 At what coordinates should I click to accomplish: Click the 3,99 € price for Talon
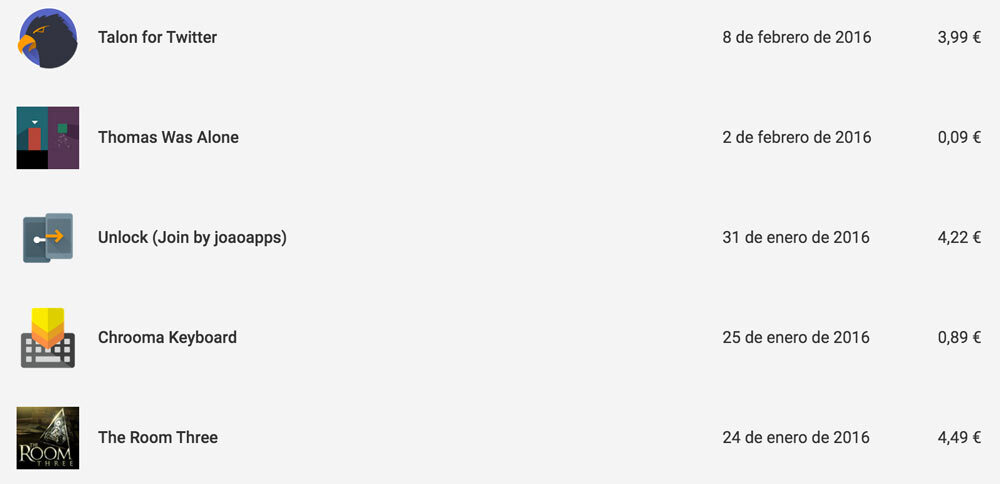959,38
